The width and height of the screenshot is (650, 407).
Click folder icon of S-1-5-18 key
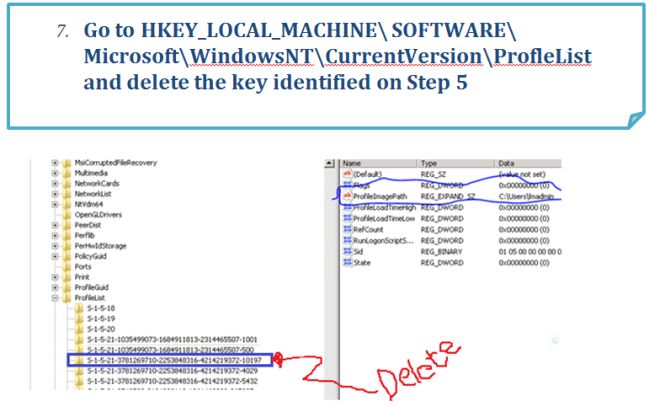pyautogui.click(x=79, y=308)
